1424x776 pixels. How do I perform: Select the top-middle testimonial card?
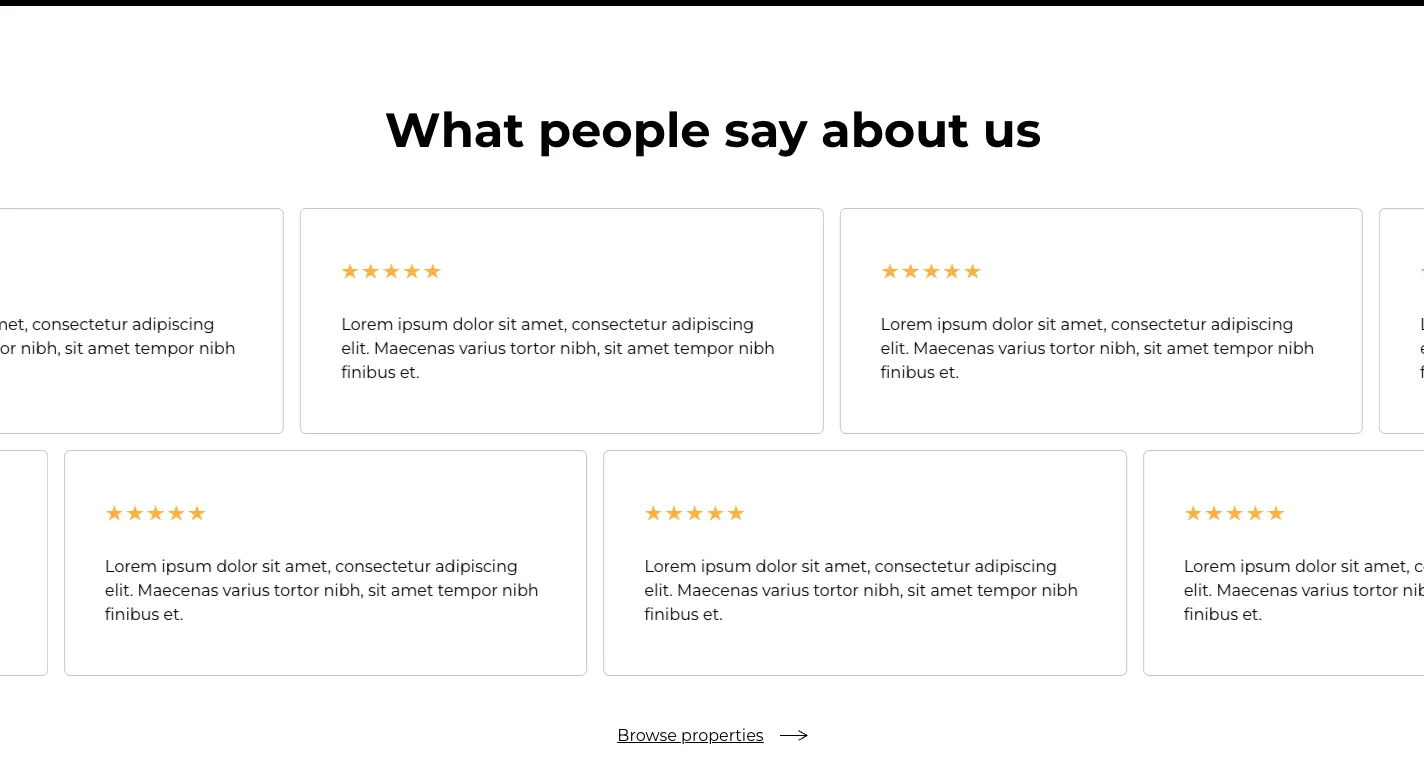(x=561, y=320)
